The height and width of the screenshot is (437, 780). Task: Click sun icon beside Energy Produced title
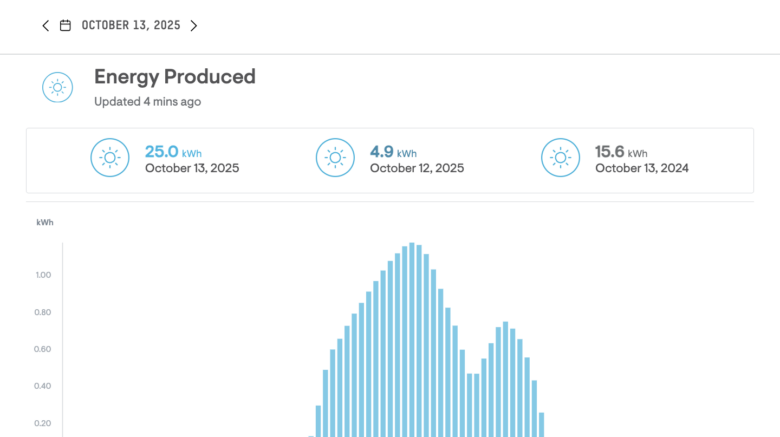click(x=58, y=88)
